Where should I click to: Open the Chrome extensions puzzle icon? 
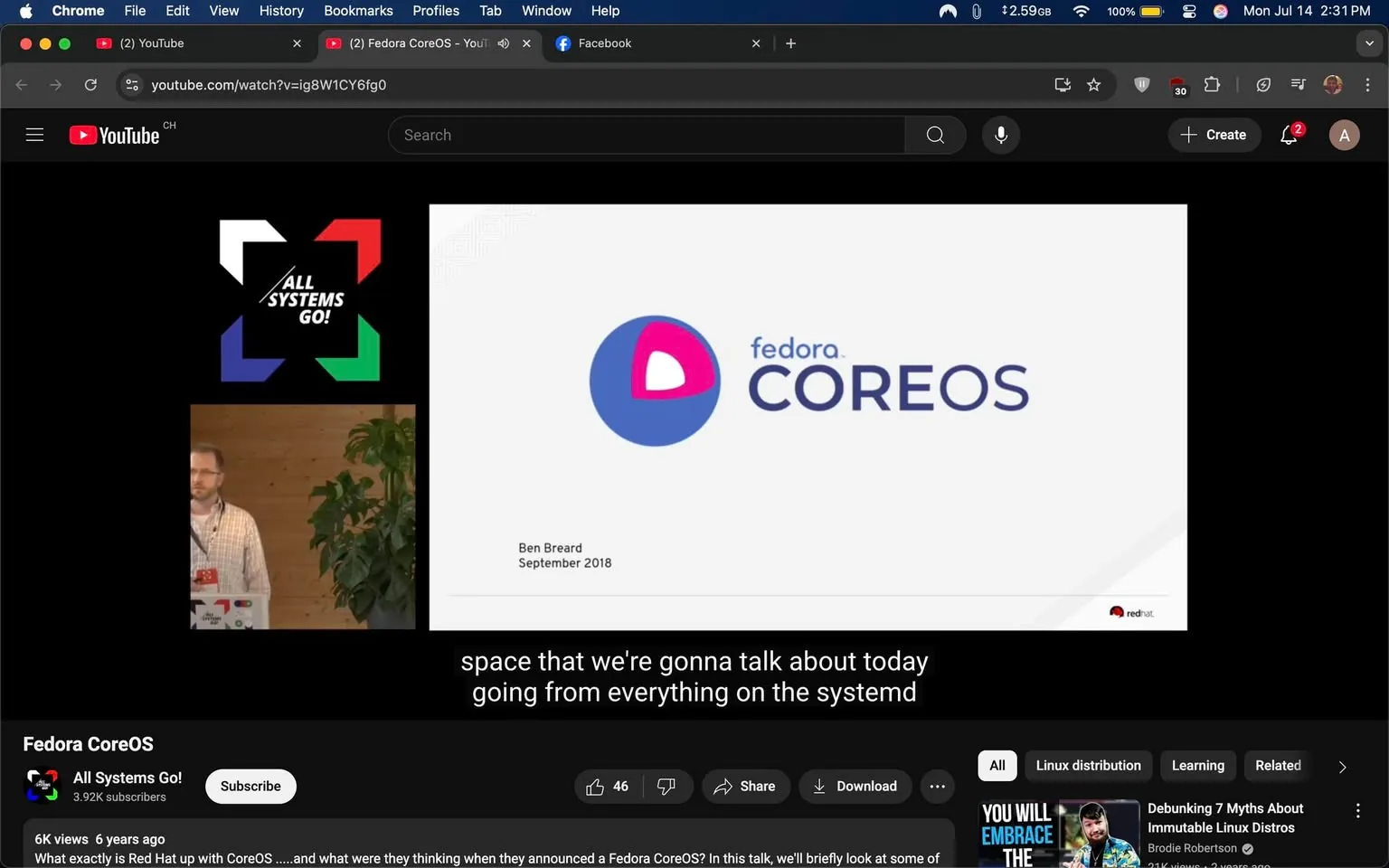pyautogui.click(x=1212, y=85)
